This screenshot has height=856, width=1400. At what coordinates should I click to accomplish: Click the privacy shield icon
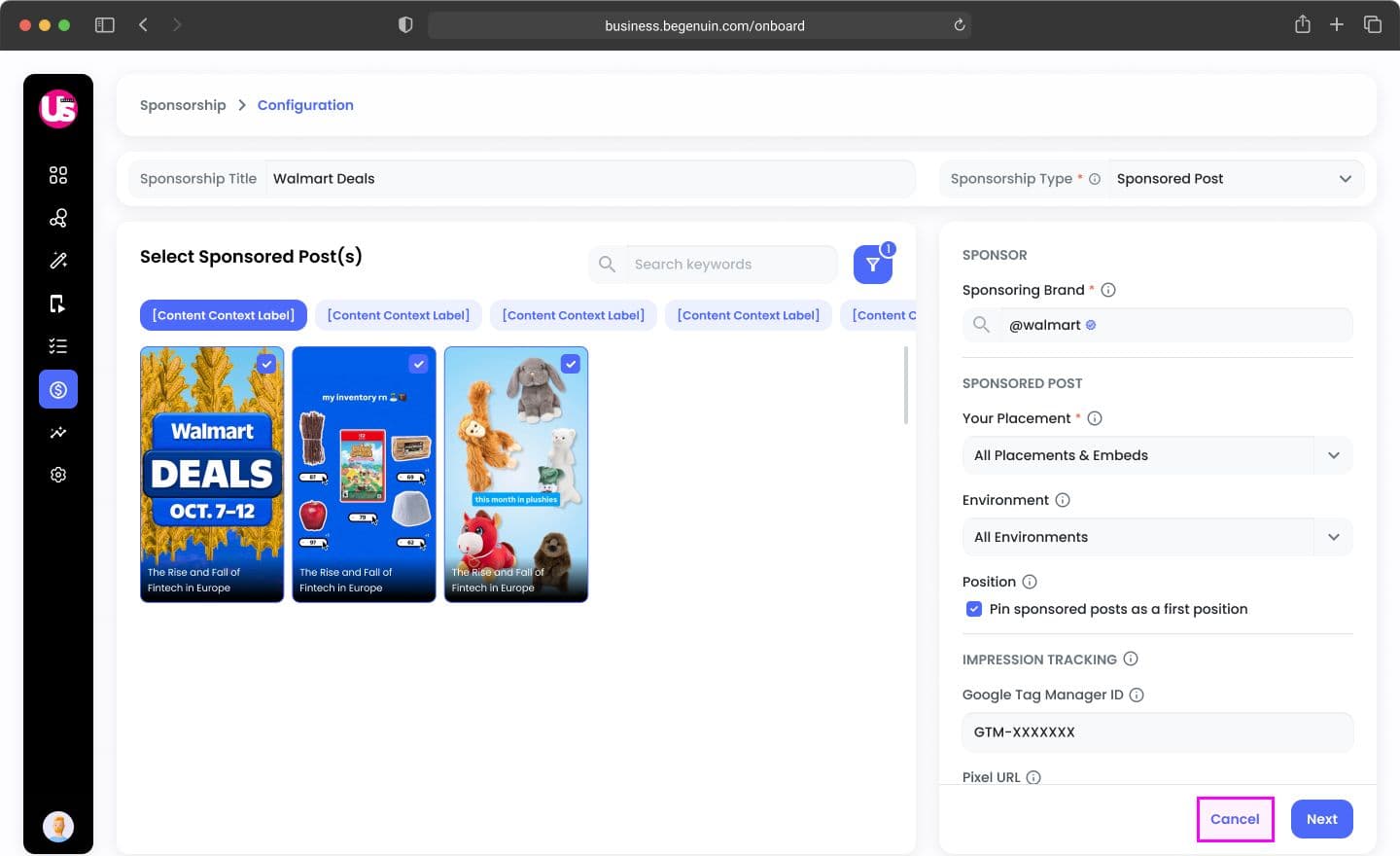coord(405,25)
